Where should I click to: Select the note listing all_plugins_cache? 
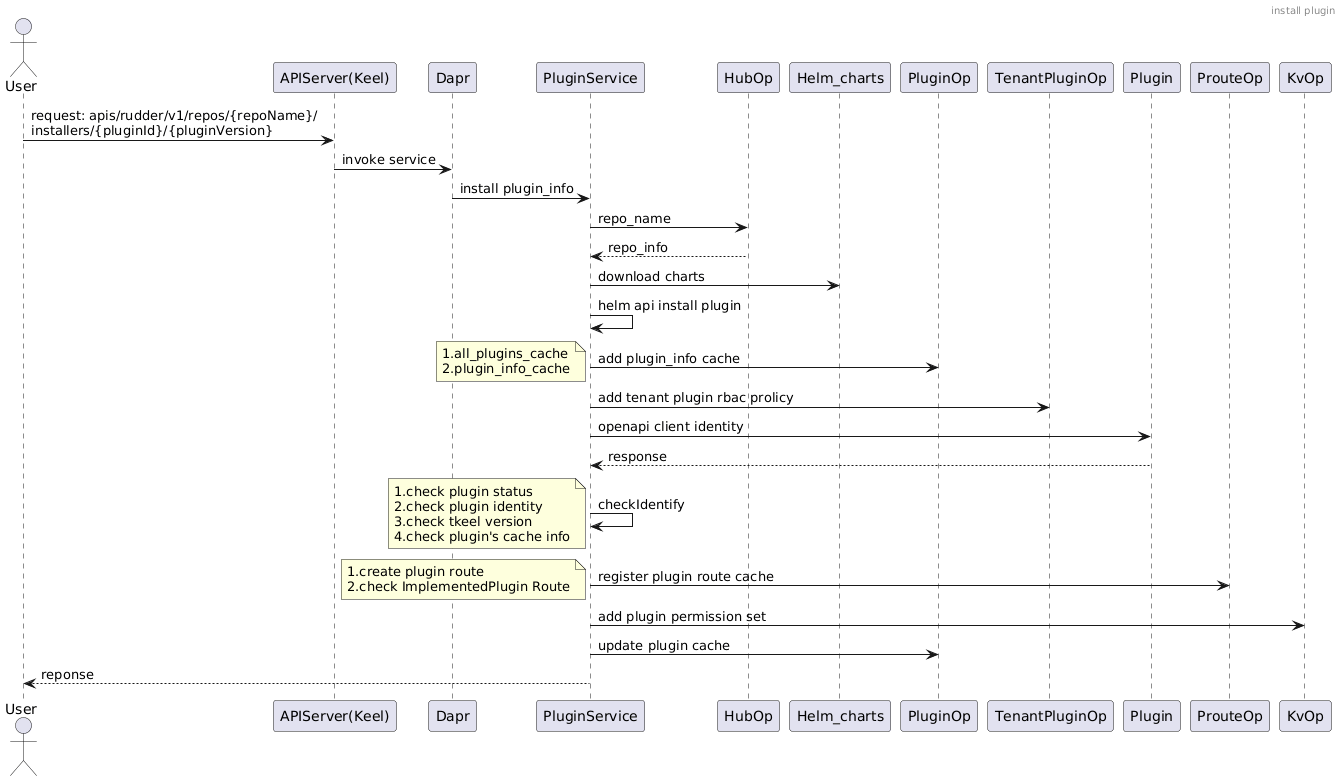tap(510, 361)
